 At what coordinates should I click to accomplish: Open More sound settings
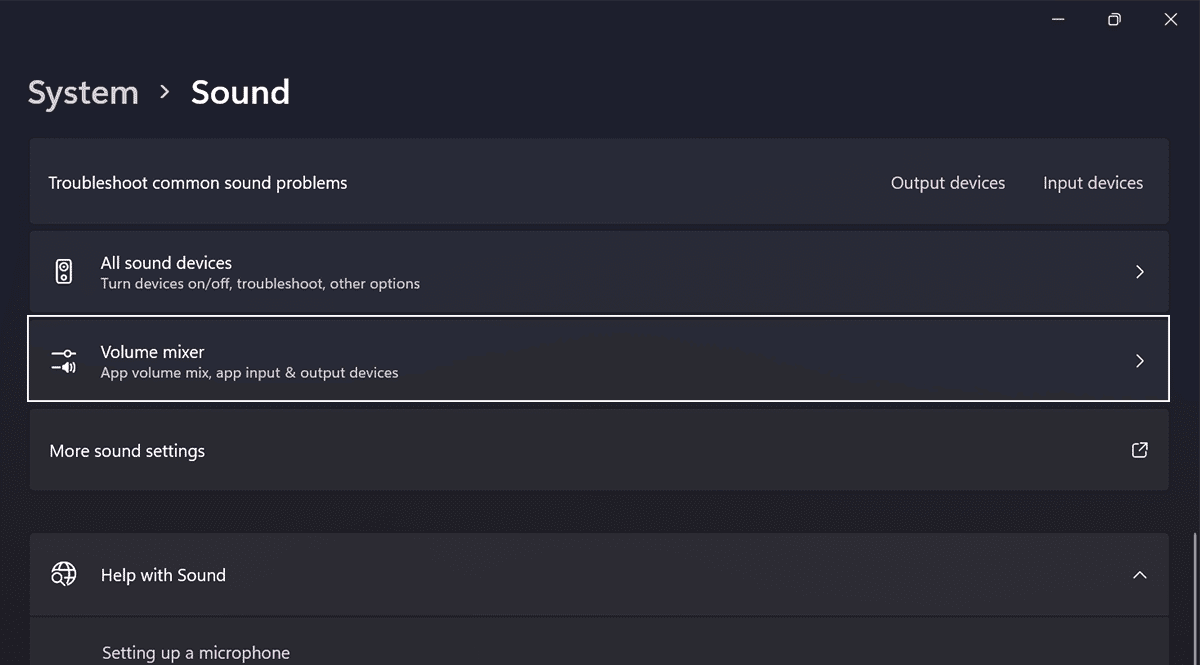click(127, 451)
